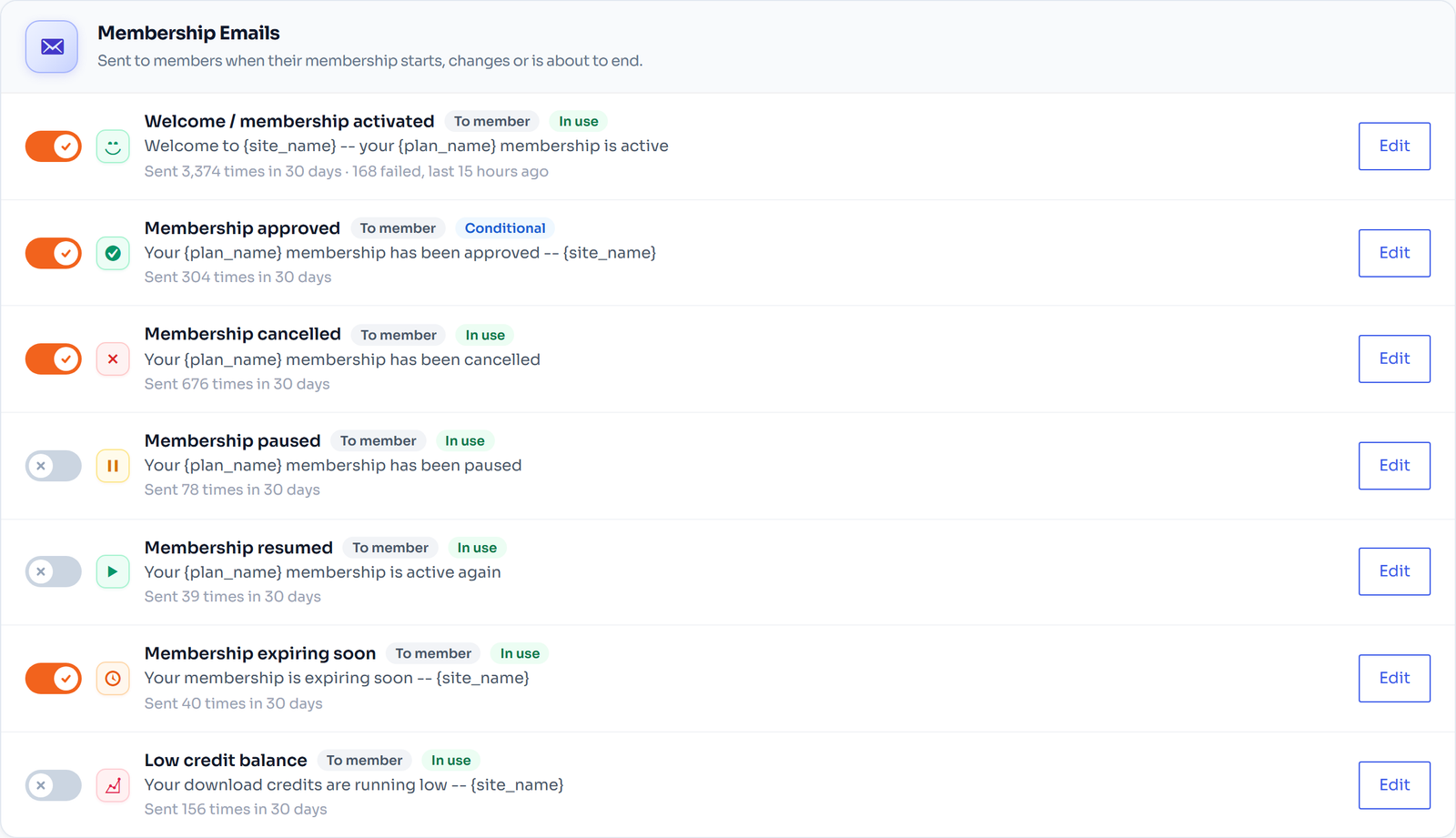Click the clock icon for Membership expiring soon
The image size is (1456, 838).
(x=113, y=678)
